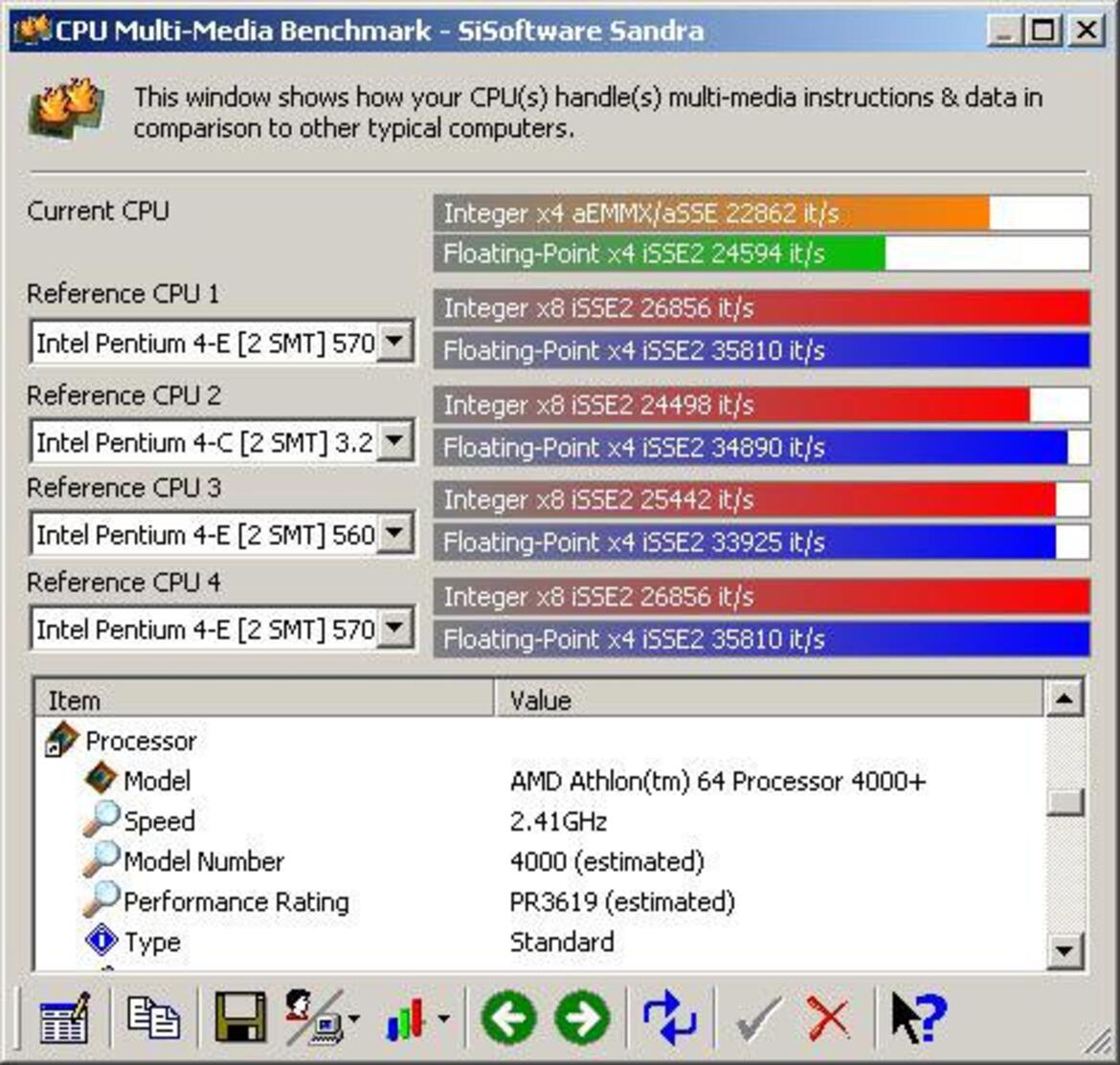Click the Reference CPU 1 Floating-Point 35810 bar

pyautogui.click(x=761, y=350)
